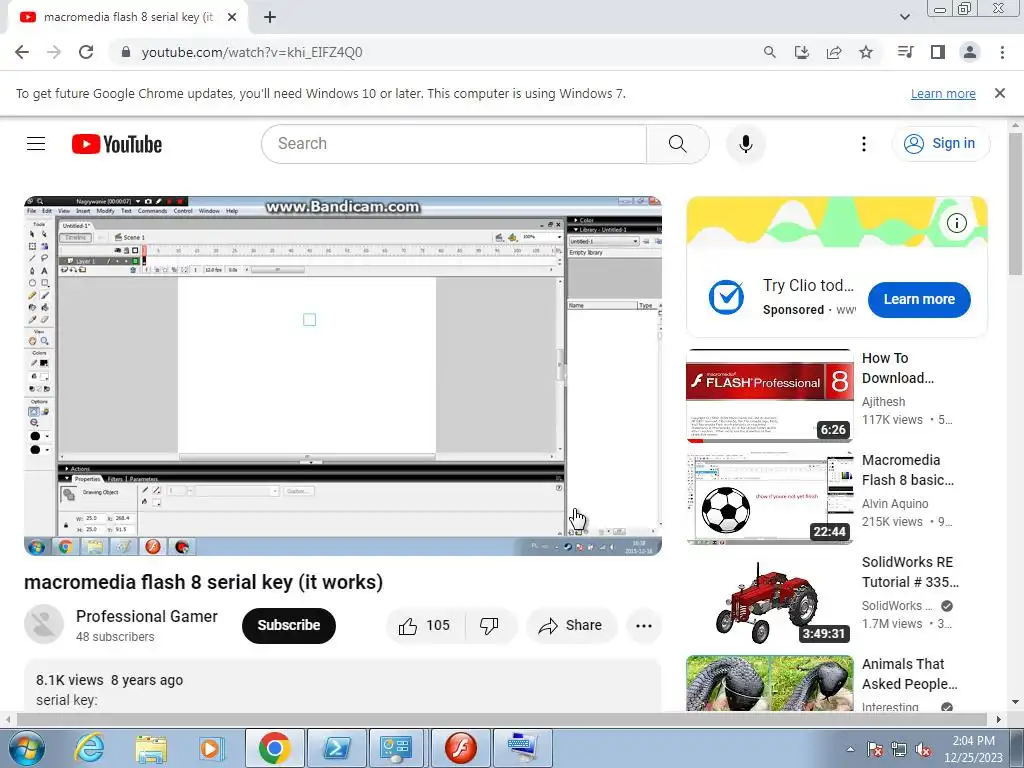The image size is (1024, 768).
Task: Open the Chrome profile icon
Action: coord(970,52)
